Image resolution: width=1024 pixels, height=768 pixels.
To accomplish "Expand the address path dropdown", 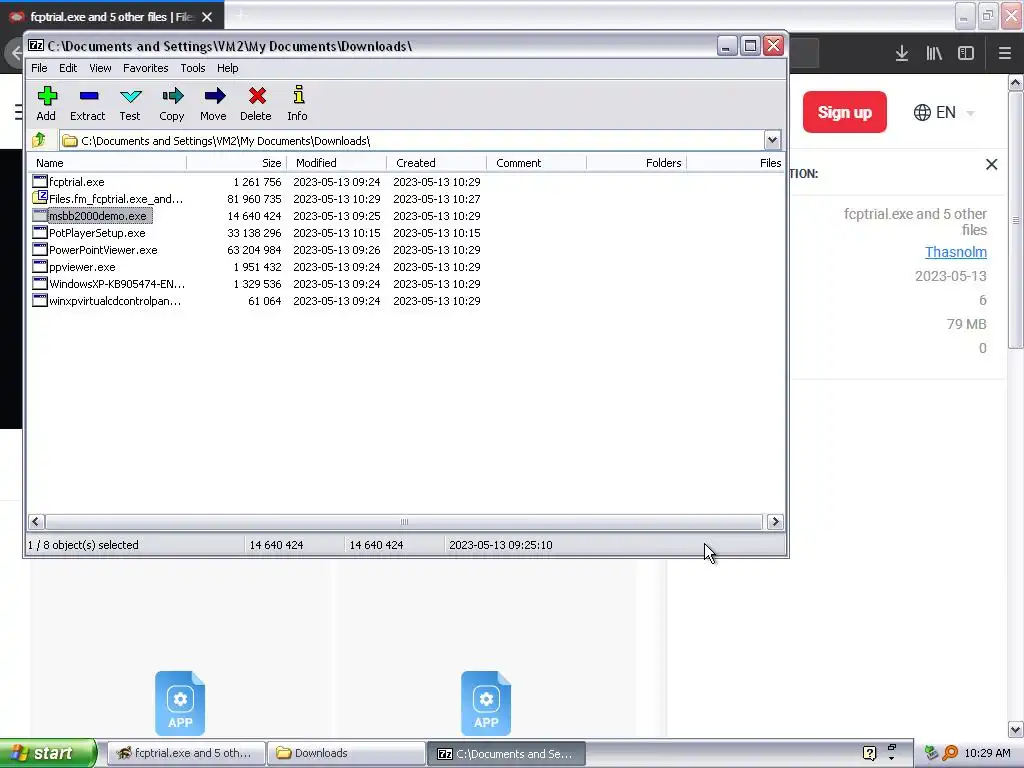I will tap(772, 140).
